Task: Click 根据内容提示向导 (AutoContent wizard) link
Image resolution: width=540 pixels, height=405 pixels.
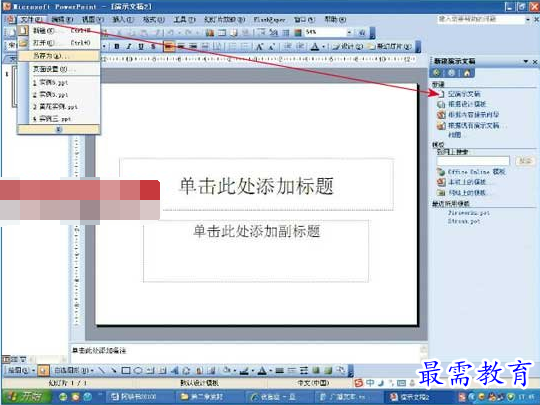Action: (474, 114)
